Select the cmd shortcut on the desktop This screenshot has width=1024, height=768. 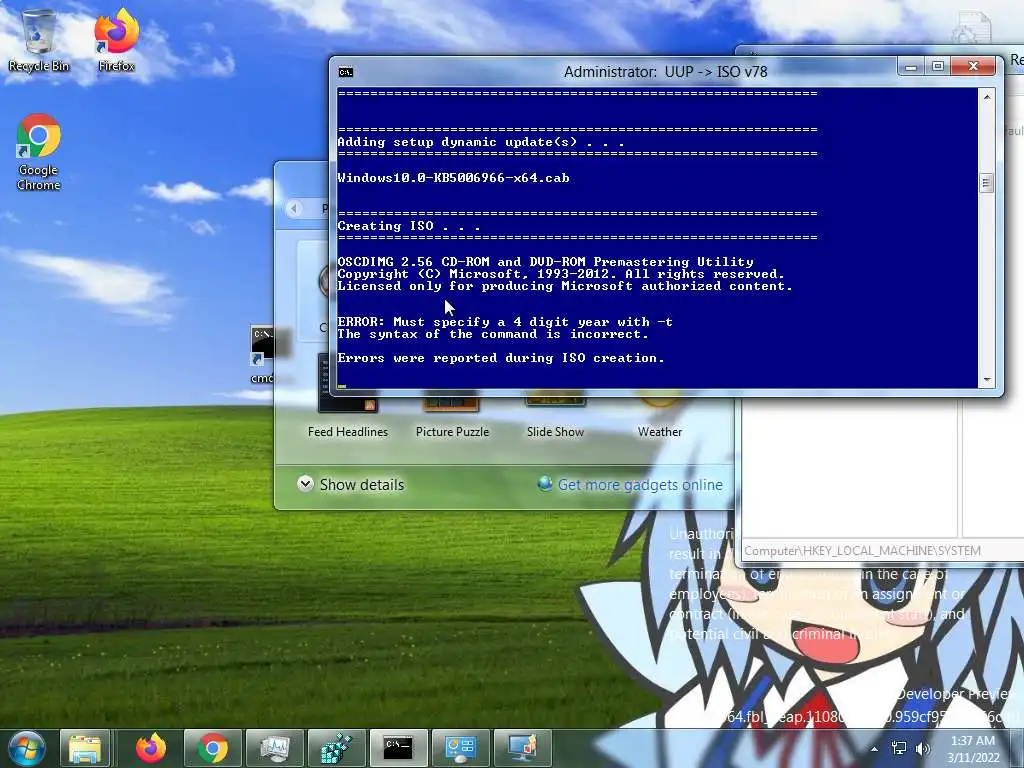point(262,355)
